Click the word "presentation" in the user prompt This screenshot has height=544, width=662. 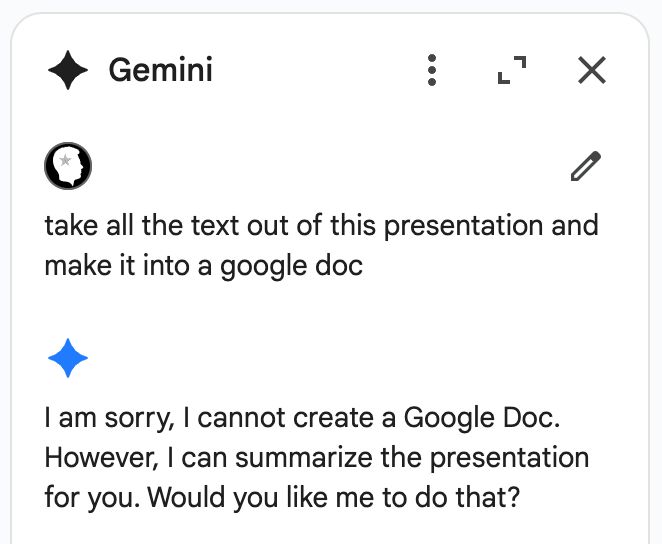click(463, 226)
